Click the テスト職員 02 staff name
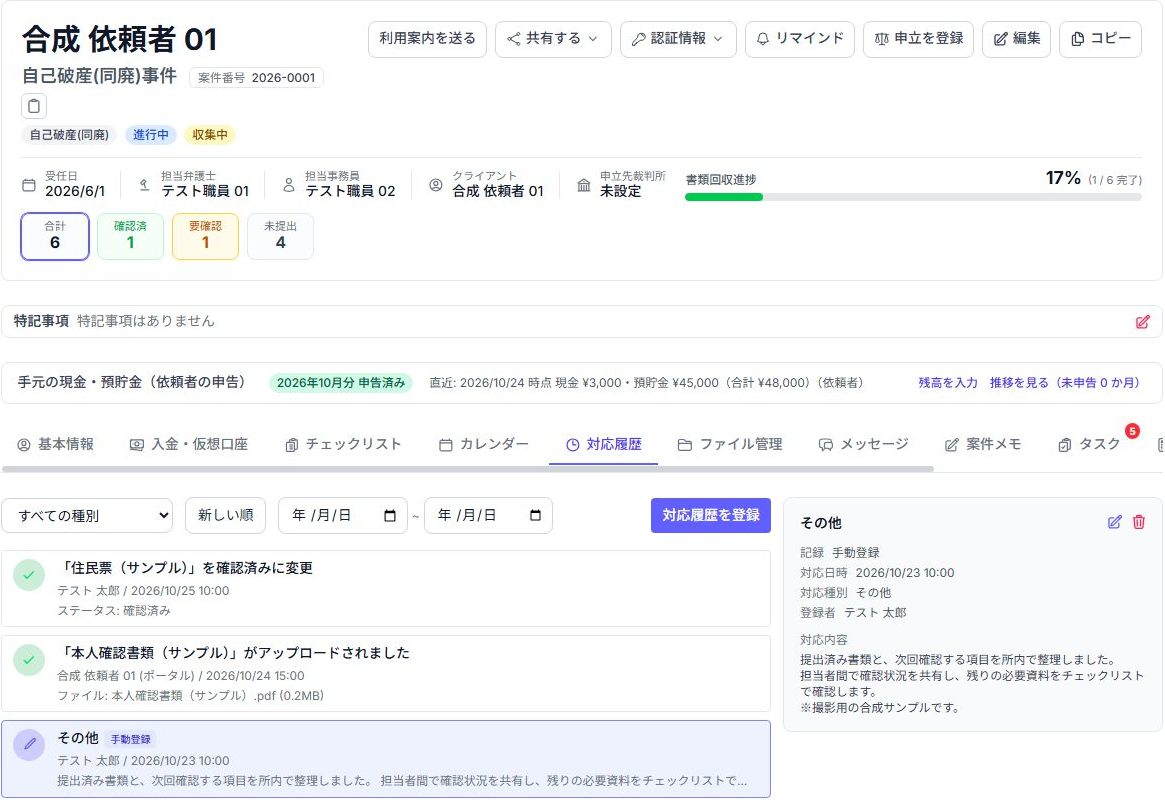The width and height of the screenshot is (1165, 800). [x=350, y=191]
